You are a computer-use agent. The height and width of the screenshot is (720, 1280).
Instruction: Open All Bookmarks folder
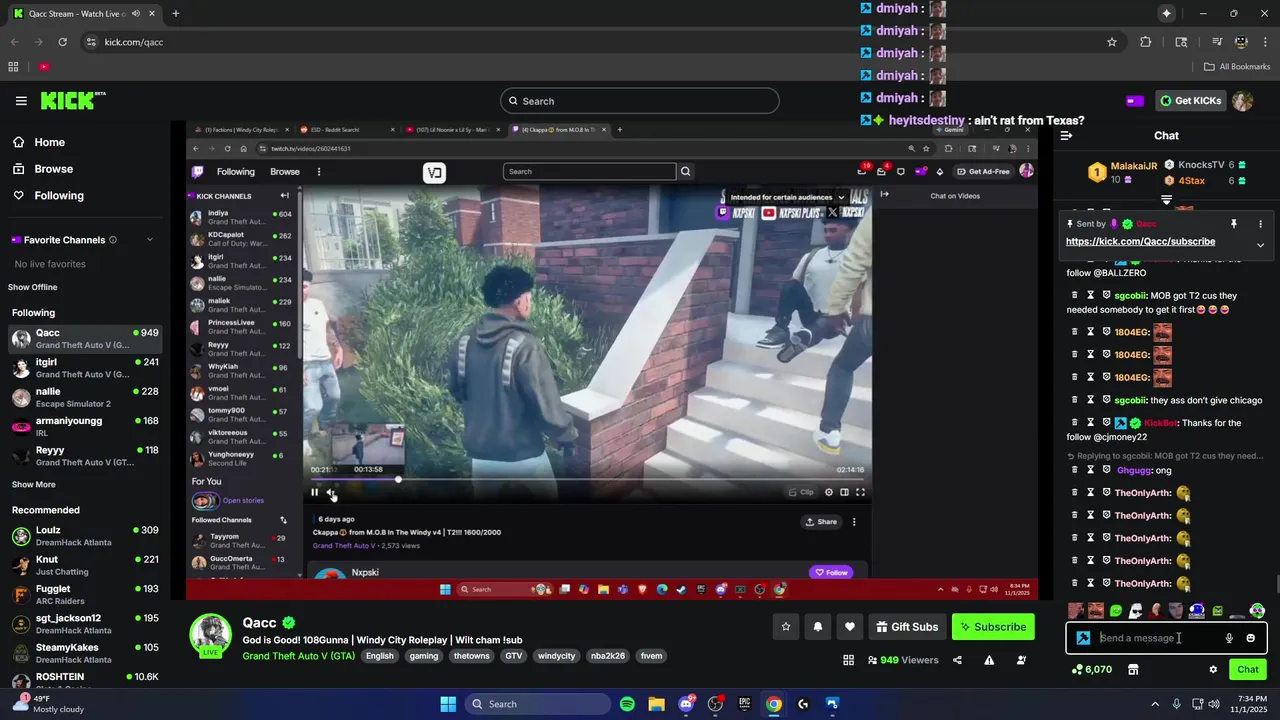click(x=1237, y=67)
